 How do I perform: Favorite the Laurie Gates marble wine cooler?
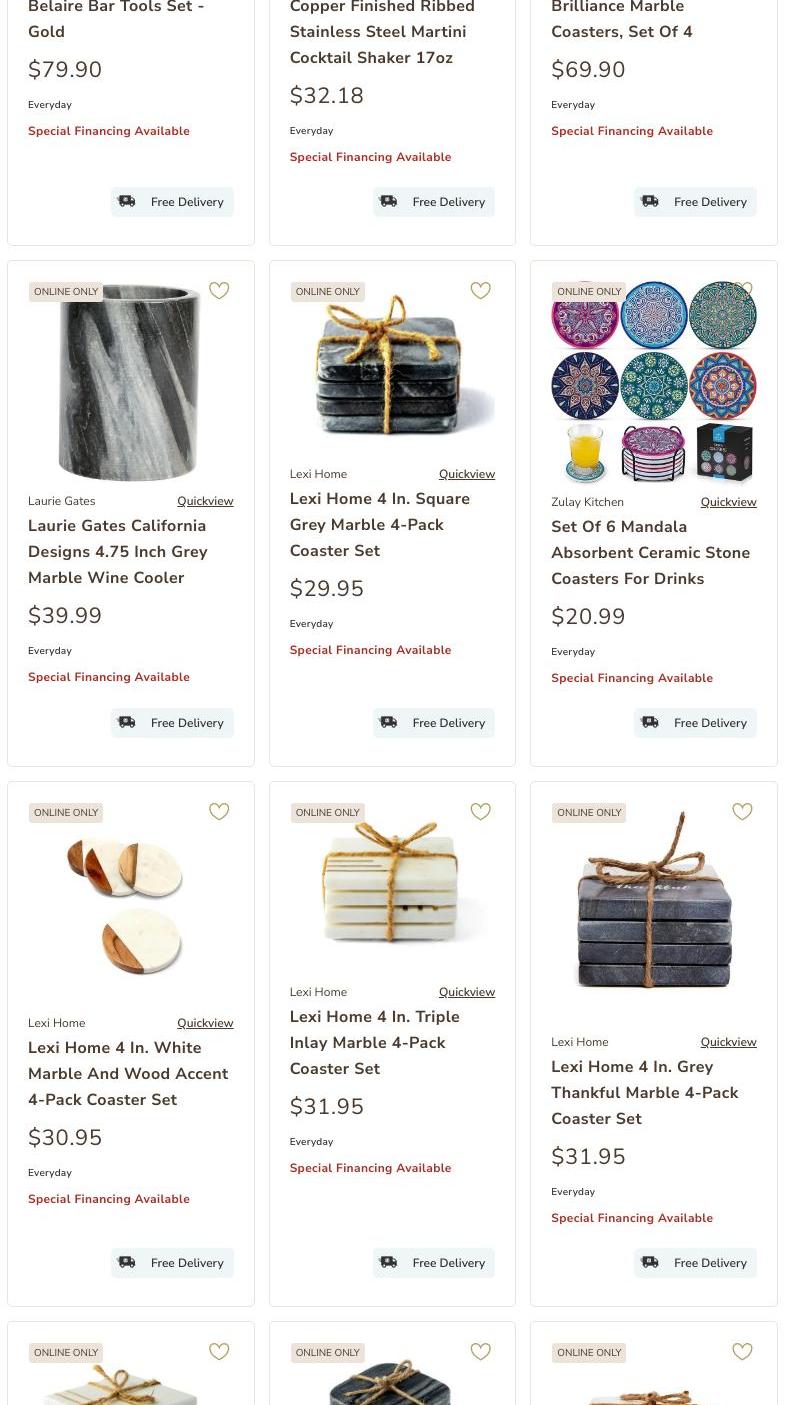(x=219, y=291)
